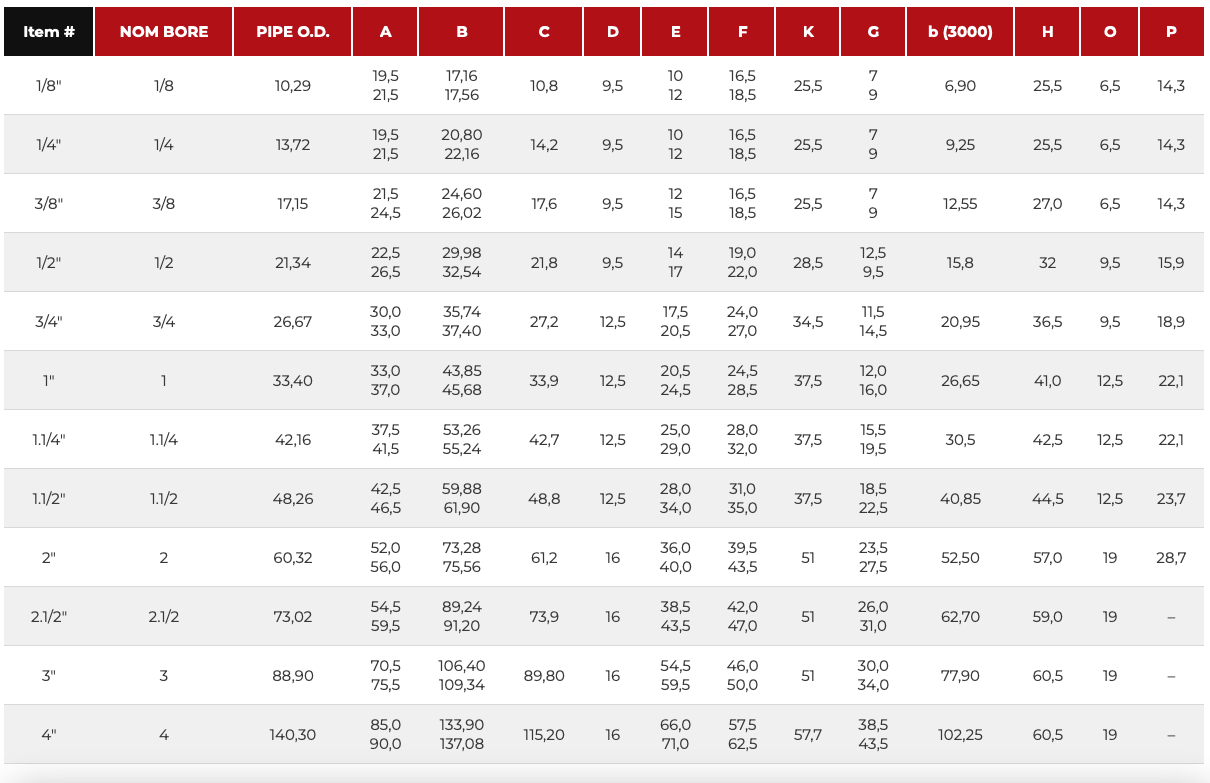Click the 1.1/4" item cell
This screenshot has height=783, width=1210.
pos(49,440)
